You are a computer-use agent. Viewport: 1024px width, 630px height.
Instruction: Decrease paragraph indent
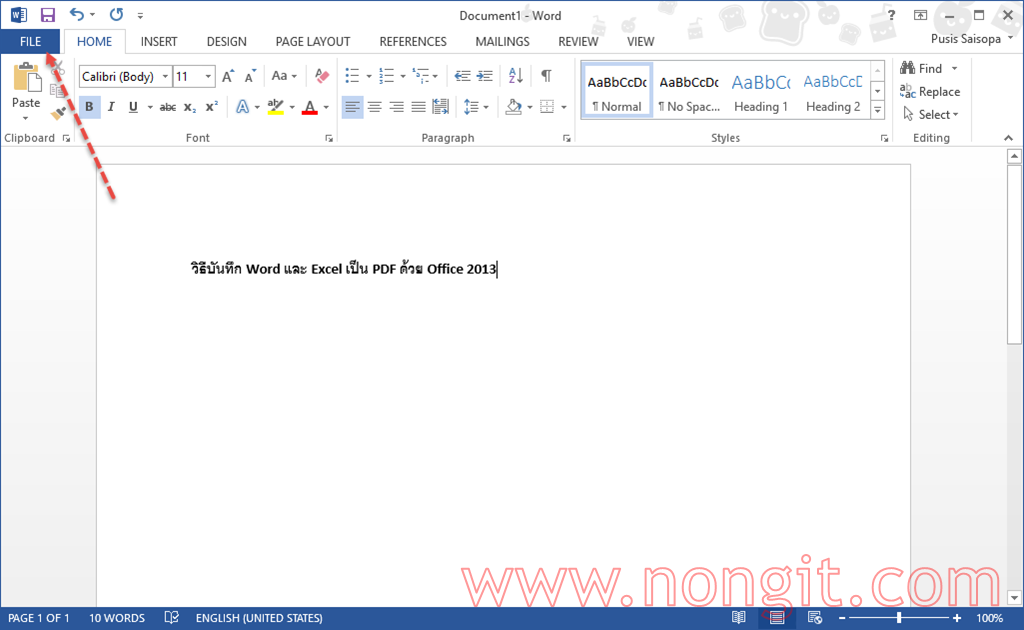click(x=462, y=76)
